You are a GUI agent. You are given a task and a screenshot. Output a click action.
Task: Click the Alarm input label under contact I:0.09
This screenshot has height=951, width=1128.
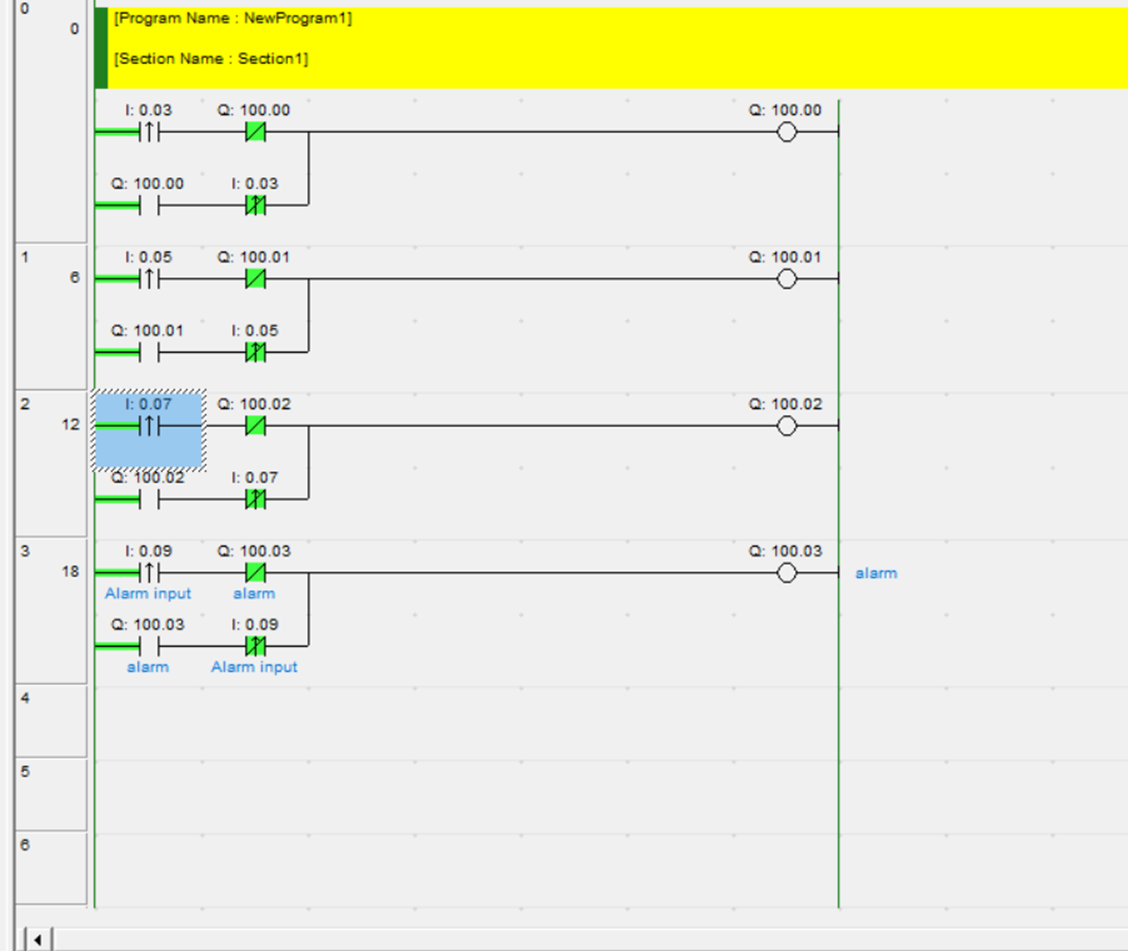tap(148, 593)
